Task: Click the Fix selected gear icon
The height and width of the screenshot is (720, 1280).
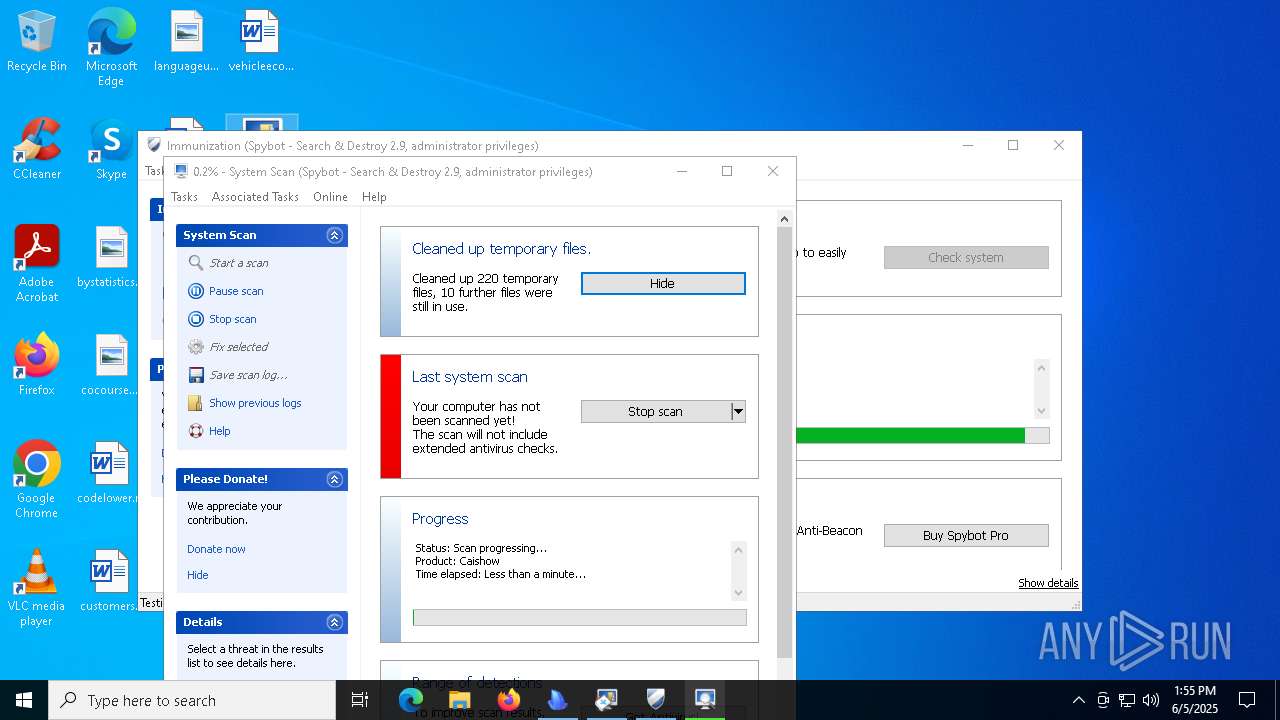Action: [196, 347]
